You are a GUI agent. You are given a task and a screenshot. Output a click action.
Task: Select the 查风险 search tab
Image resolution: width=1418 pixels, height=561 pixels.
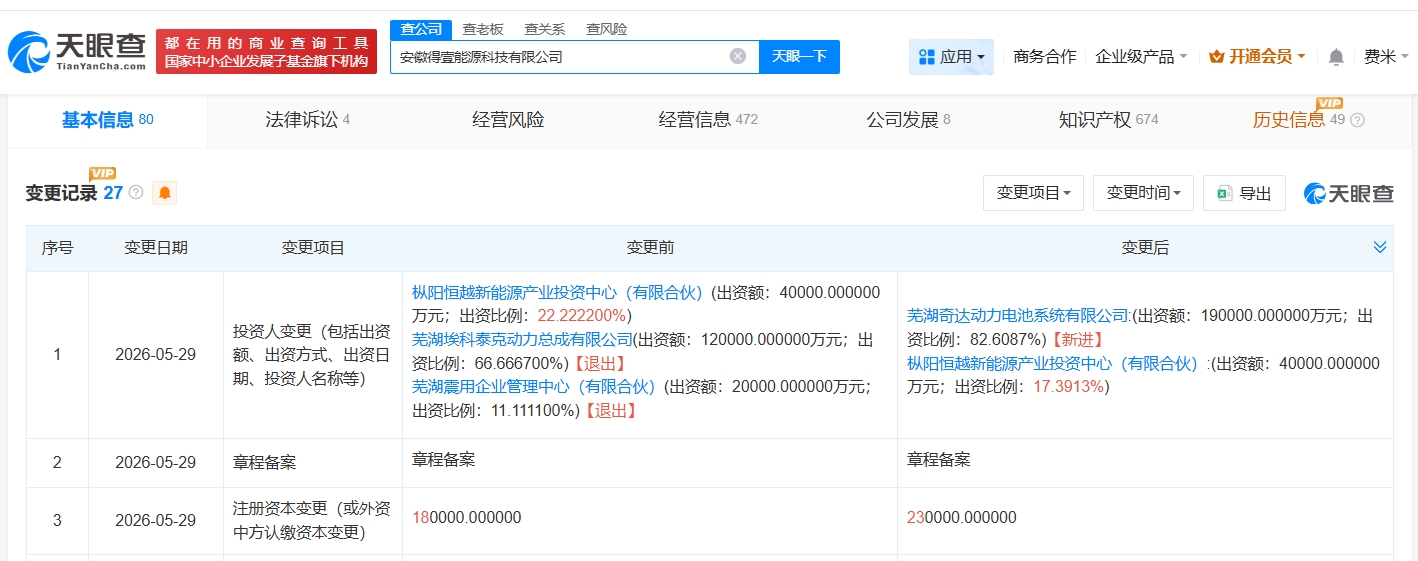point(607,29)
